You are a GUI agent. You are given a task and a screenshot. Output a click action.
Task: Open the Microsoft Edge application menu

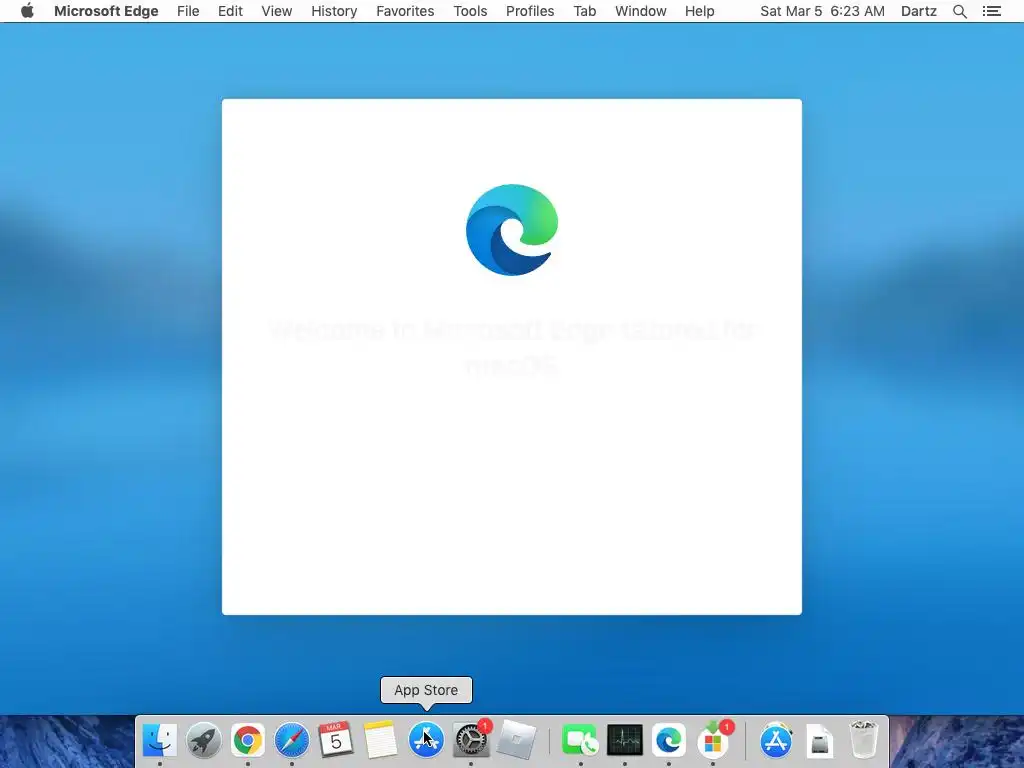106,11
